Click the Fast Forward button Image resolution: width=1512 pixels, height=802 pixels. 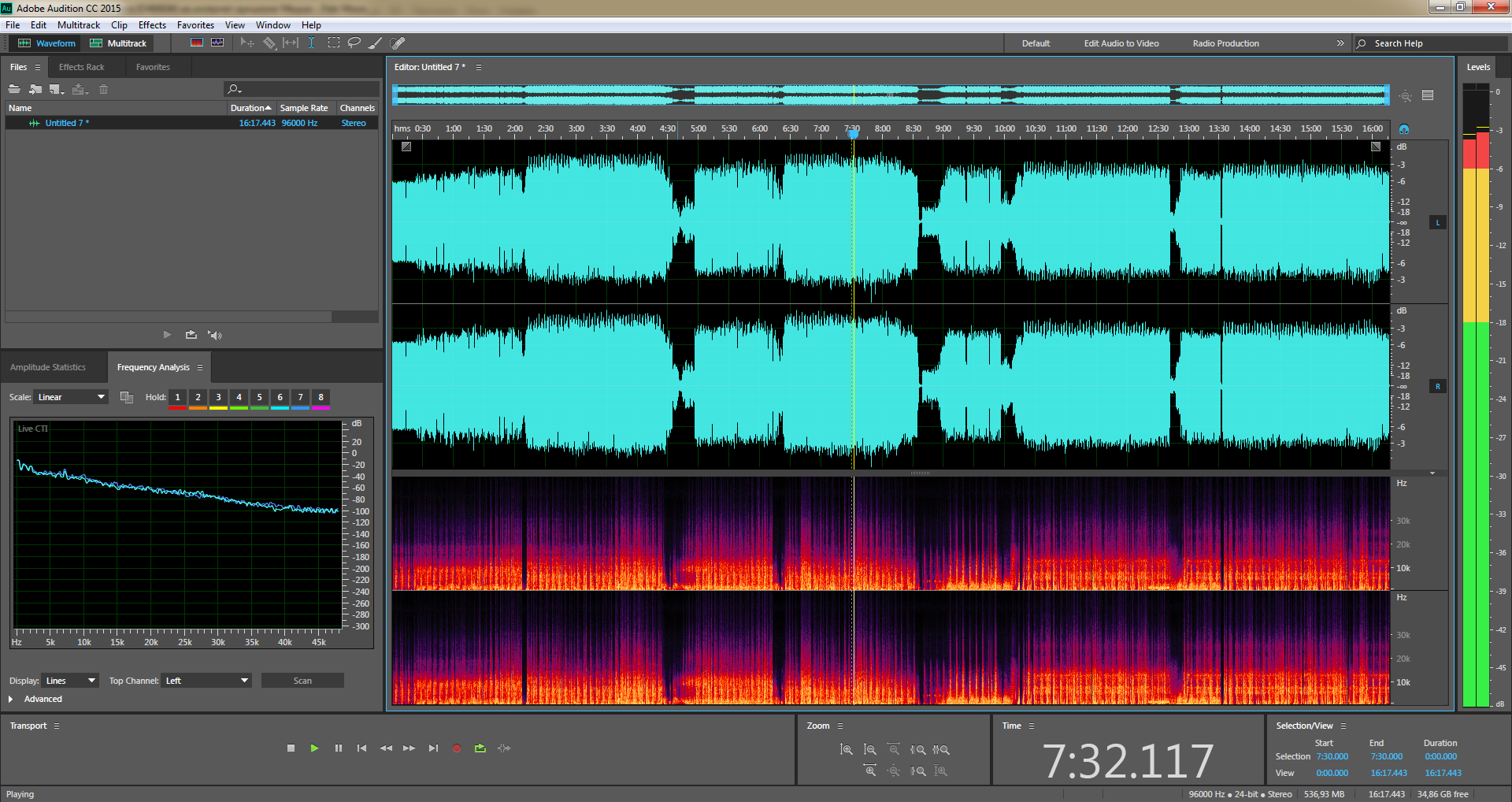[x=409, y=748]
